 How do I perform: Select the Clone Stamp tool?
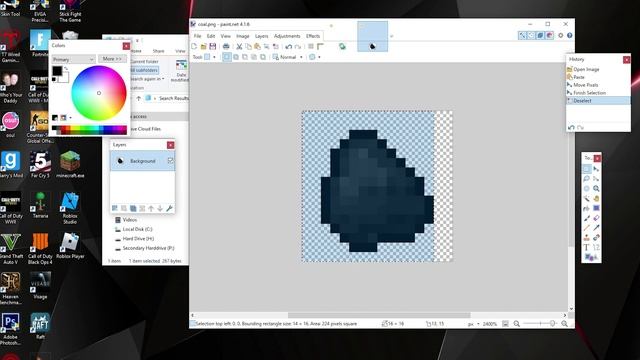[587, 238]
